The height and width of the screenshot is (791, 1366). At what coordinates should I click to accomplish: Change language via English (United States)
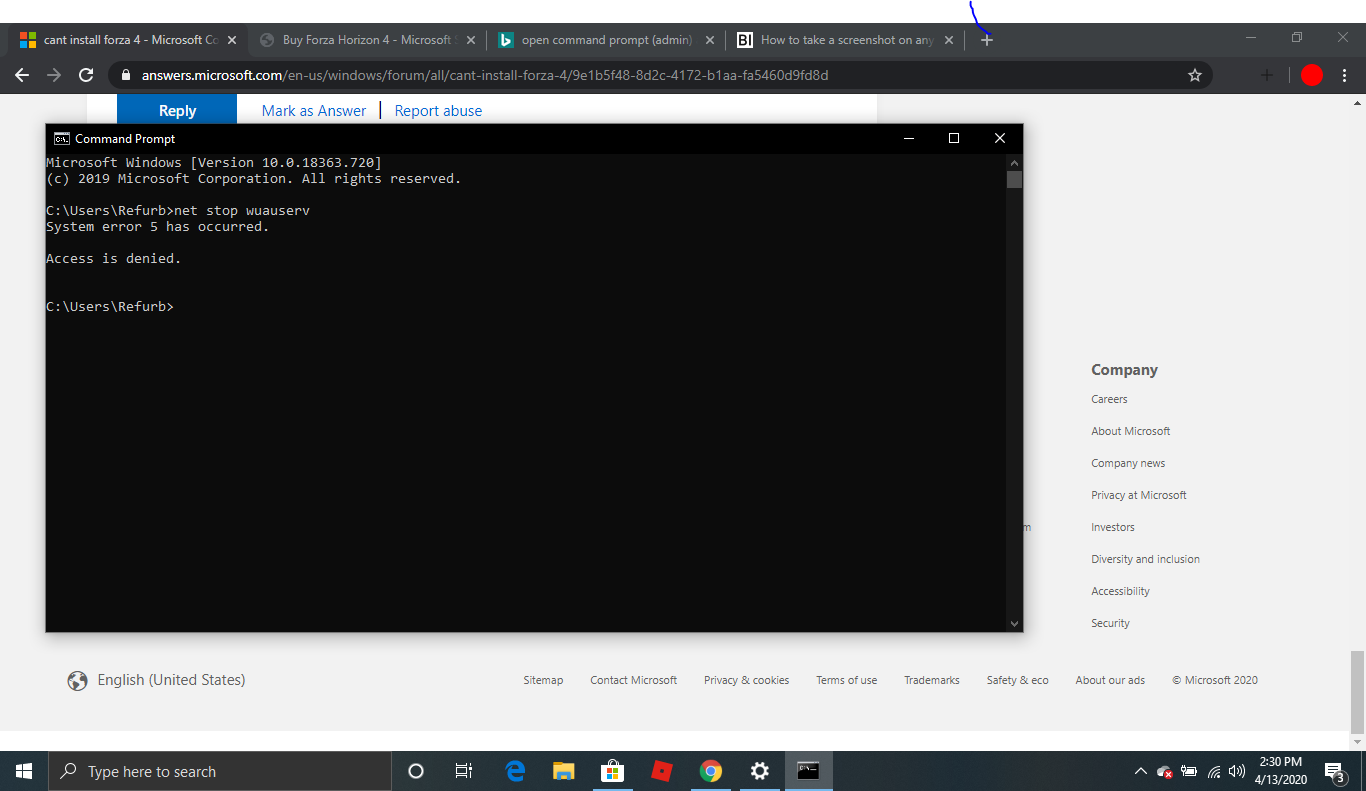[157, 680]
